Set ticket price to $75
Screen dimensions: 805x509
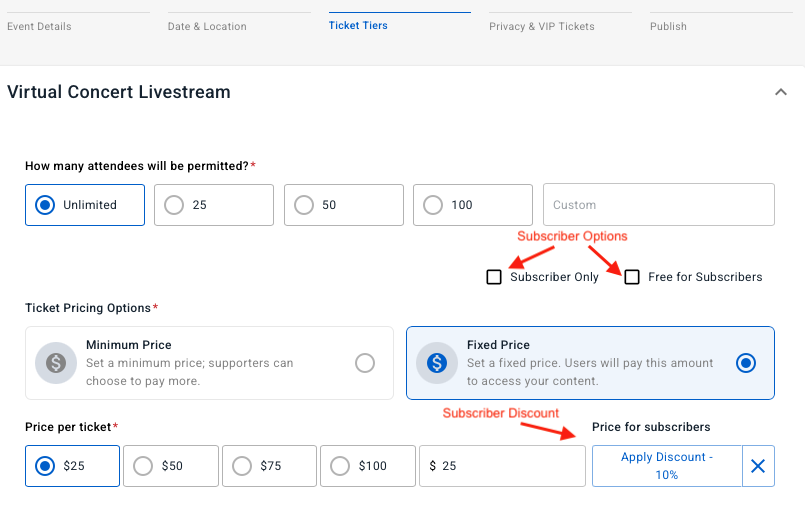click(x=242, y=466)
